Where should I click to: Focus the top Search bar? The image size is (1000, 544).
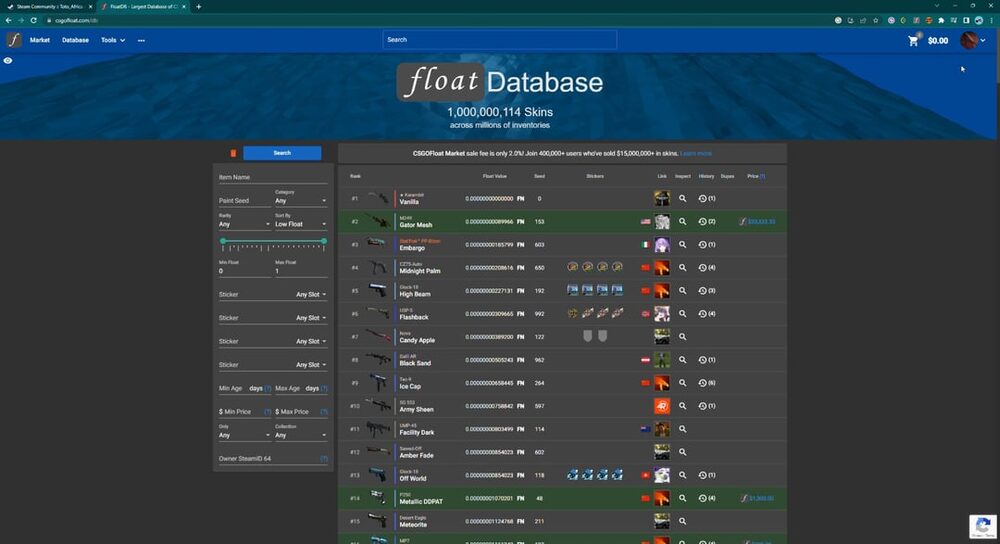[499, 40]
